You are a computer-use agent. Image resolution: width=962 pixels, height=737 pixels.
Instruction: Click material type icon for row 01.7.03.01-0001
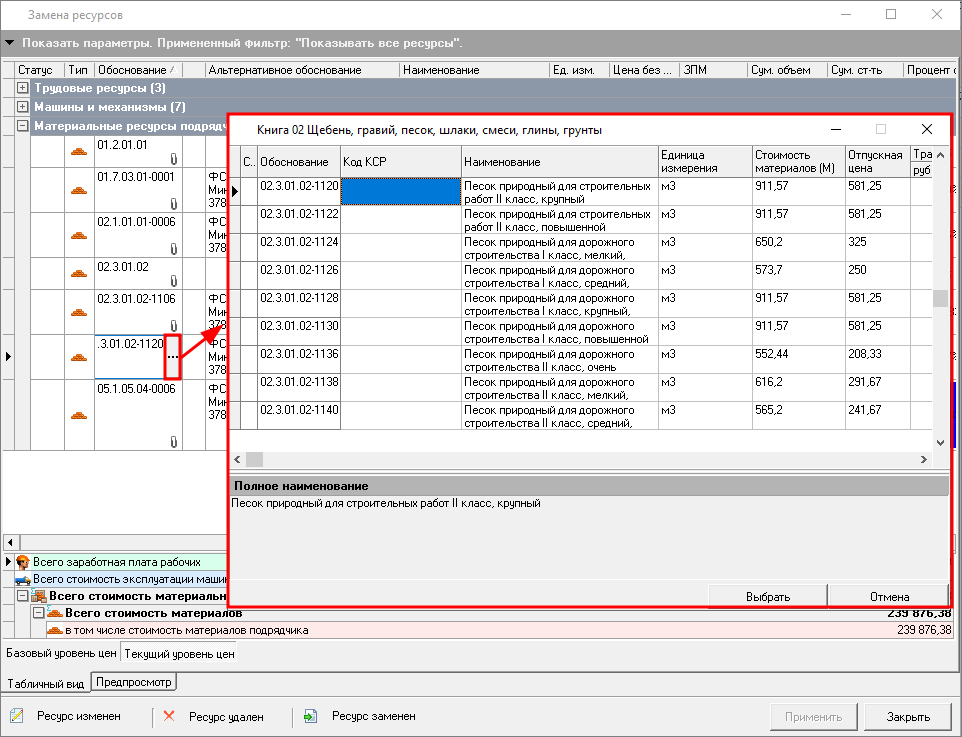77,190
